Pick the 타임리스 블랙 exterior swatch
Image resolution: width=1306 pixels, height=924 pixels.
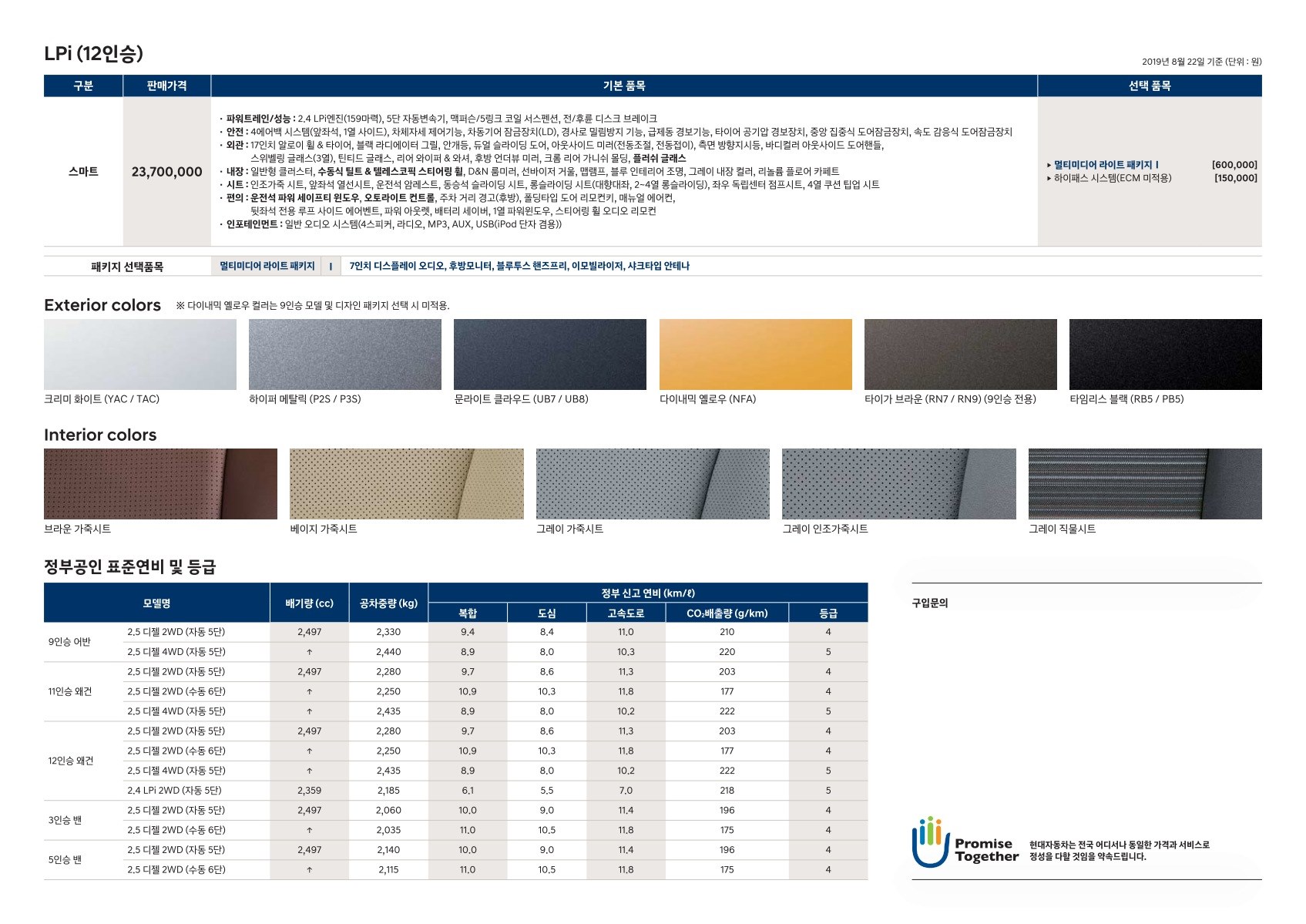1165,354
